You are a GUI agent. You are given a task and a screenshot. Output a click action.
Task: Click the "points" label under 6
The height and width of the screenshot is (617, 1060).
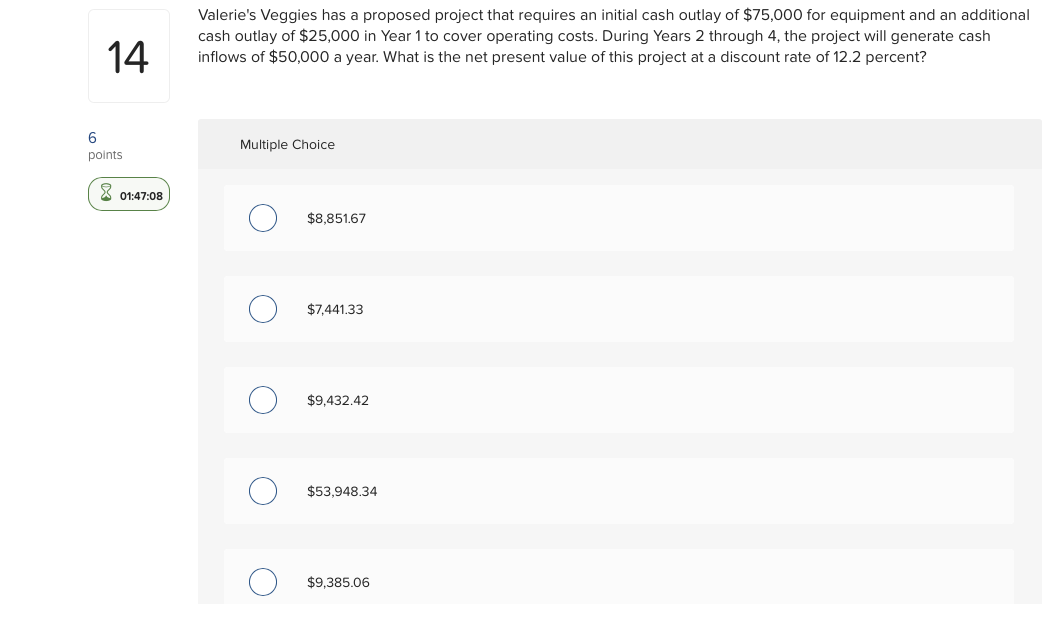pyautogui.click(x=105, y=155)
